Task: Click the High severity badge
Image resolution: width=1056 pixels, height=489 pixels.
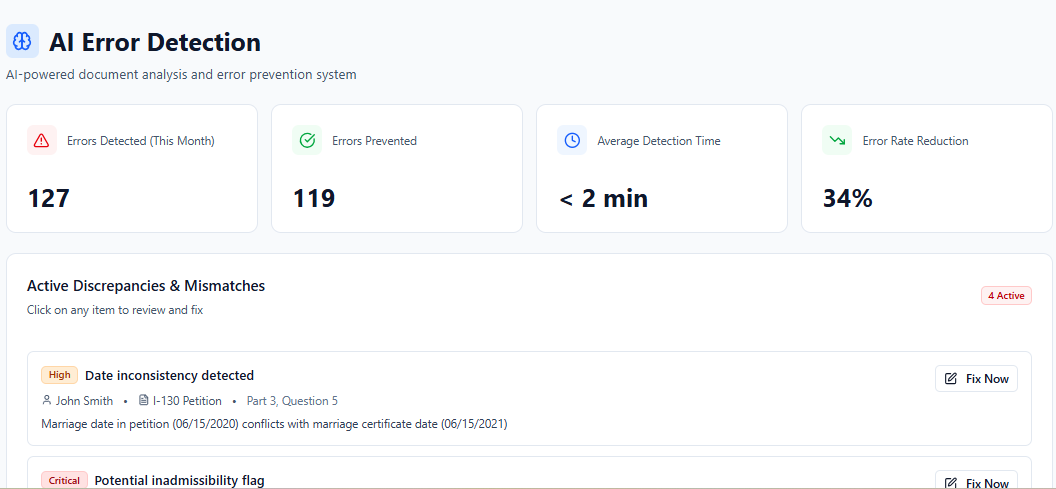Action: click(x=59, y=375)
